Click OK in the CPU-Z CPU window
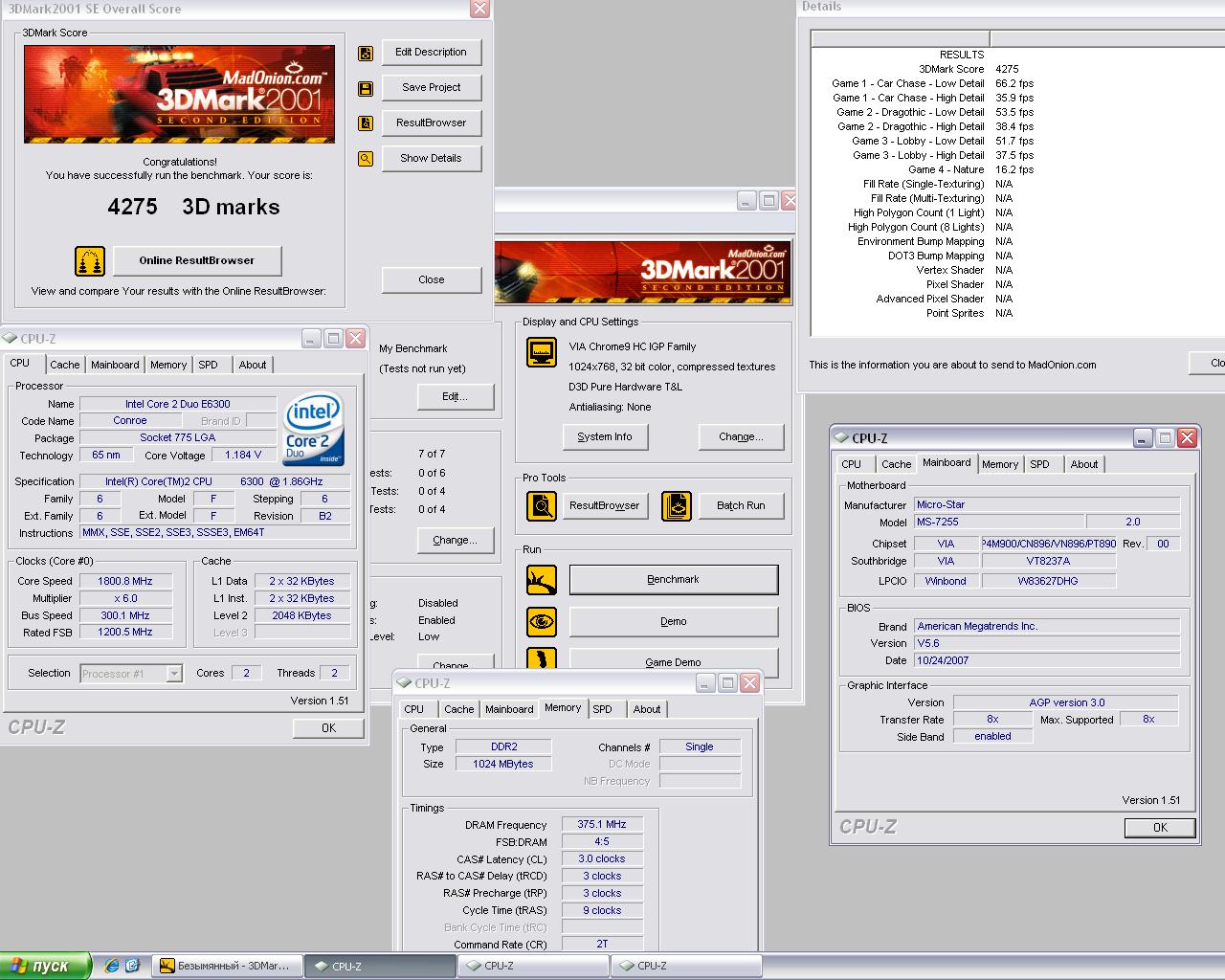This screenshot has width=1225, height=980. (328, 728)
